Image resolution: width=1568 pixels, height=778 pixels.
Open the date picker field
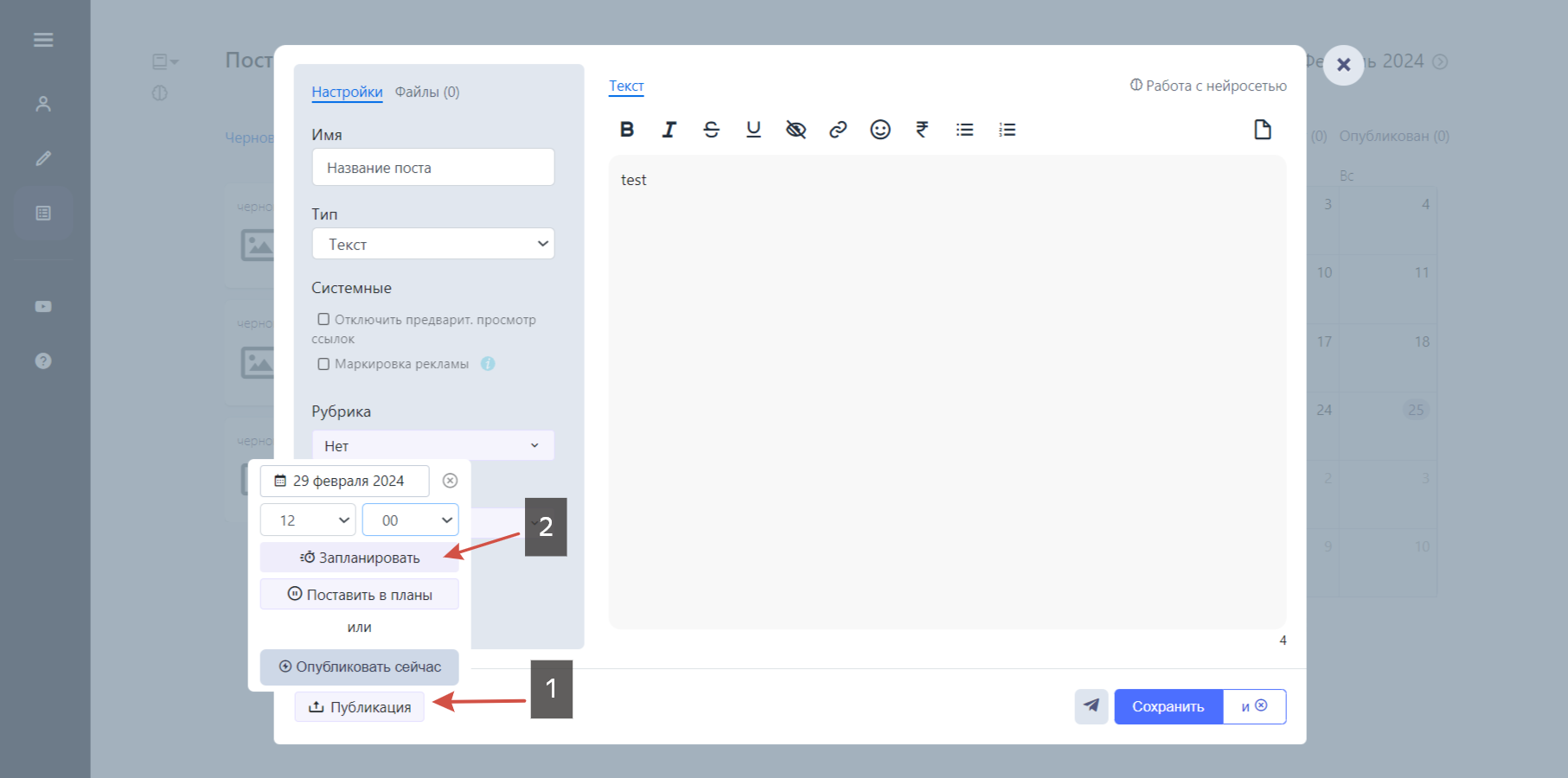pos(345,481)
